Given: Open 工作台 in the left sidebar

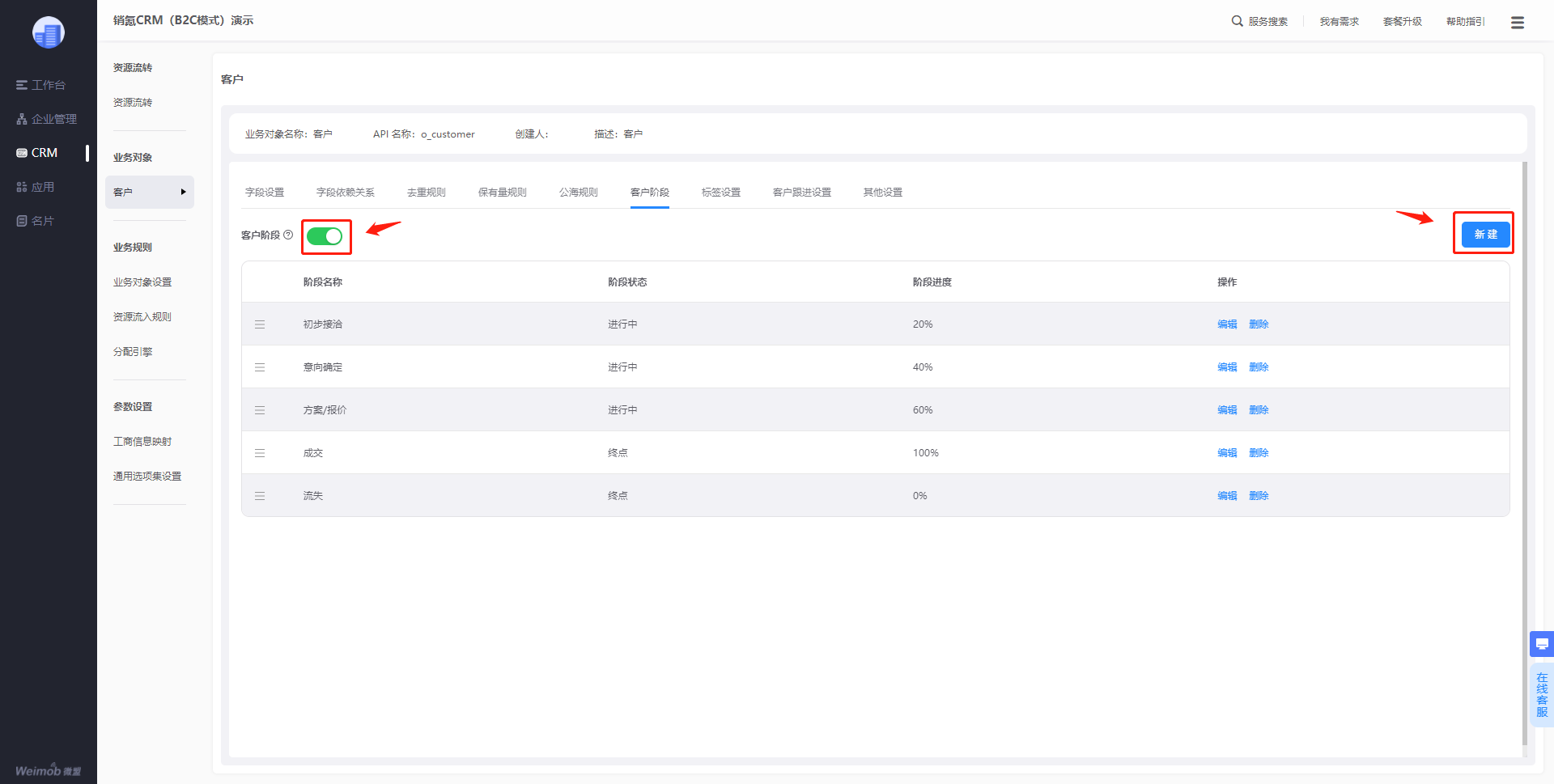Looking at the screenshot, I should pos(40,85).
